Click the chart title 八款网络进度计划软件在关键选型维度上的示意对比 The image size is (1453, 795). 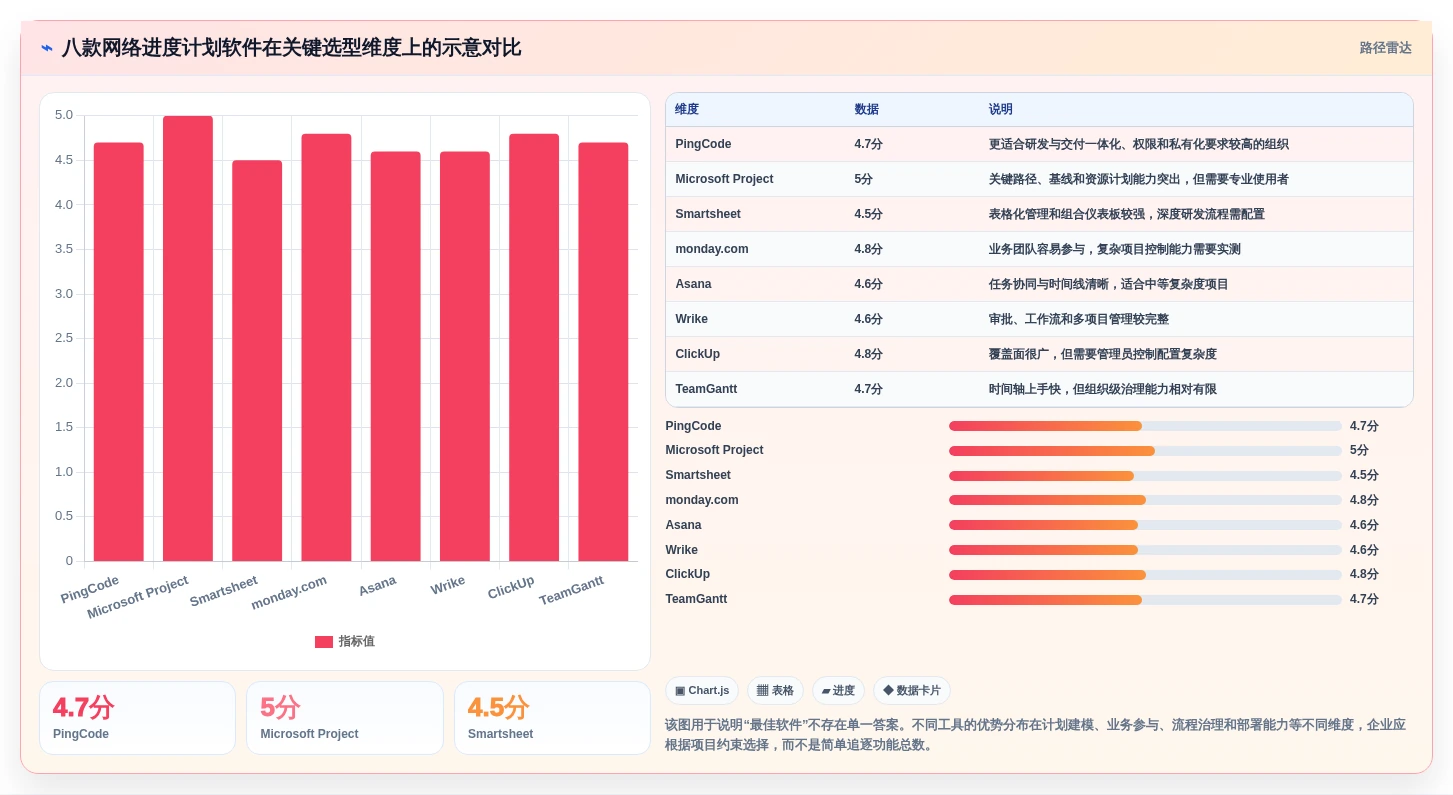coord(291,48)
